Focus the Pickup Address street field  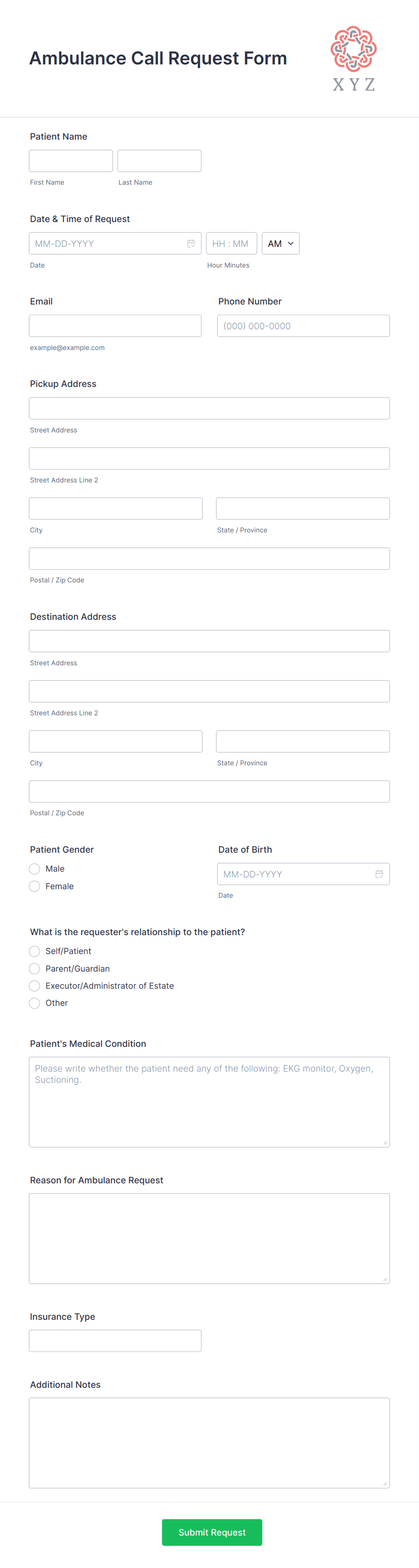[209, 408]
